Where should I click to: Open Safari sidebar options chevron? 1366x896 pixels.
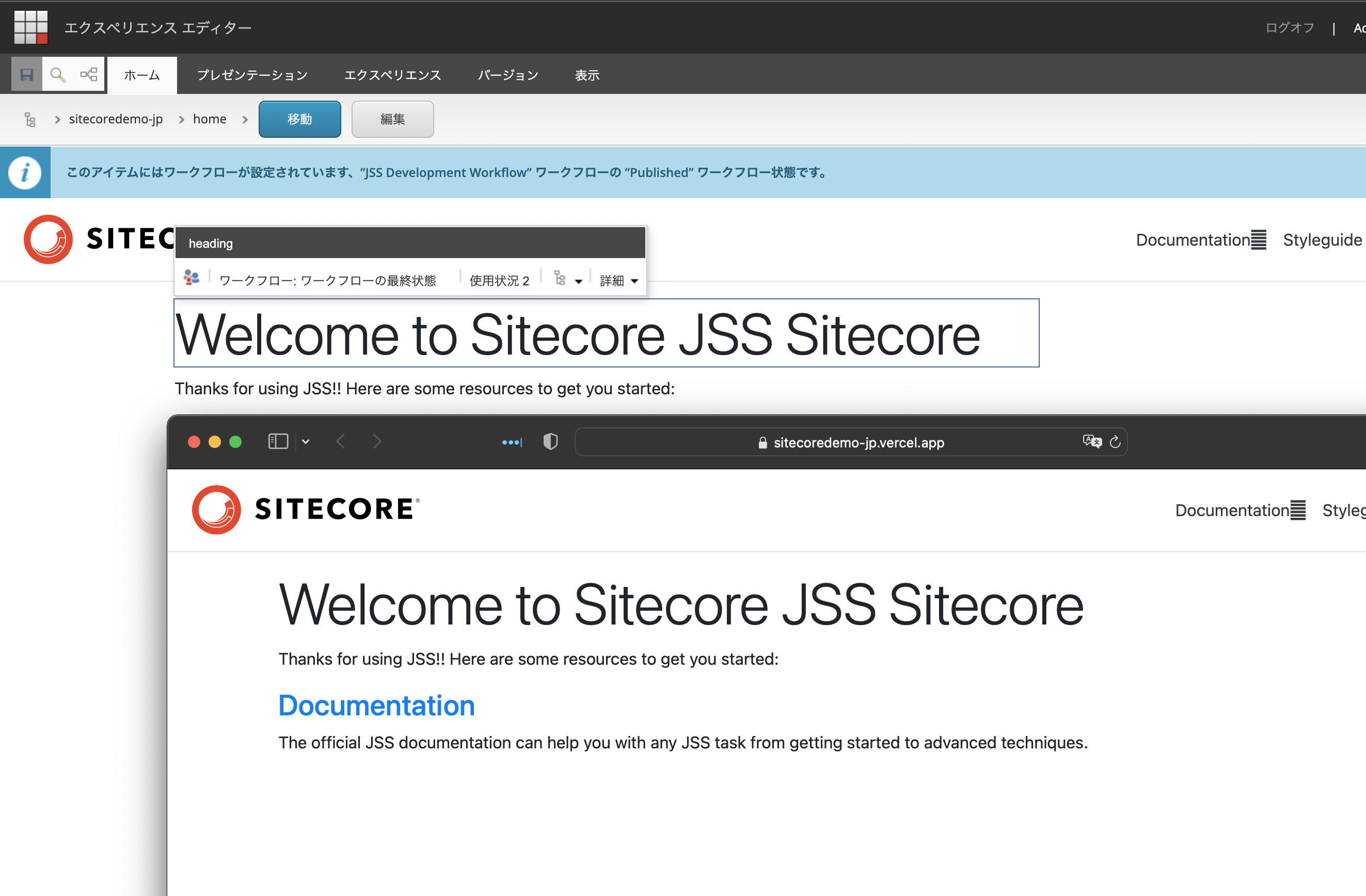coord(305,441)
